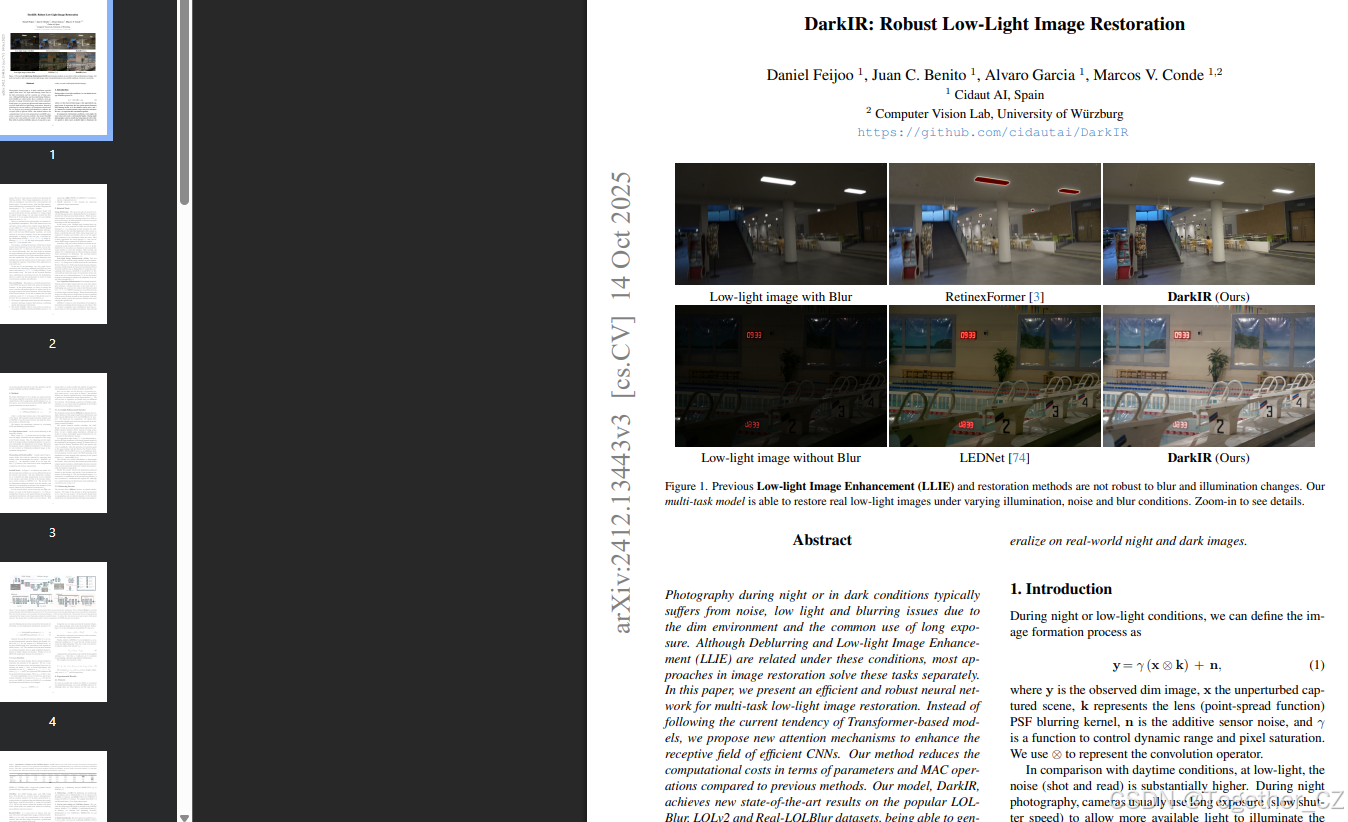Click the arXiv:2412.13443v3 vertical stamp
Image resolution: width=1348 pixels, height=822 pixels.
tap(622, 402)
